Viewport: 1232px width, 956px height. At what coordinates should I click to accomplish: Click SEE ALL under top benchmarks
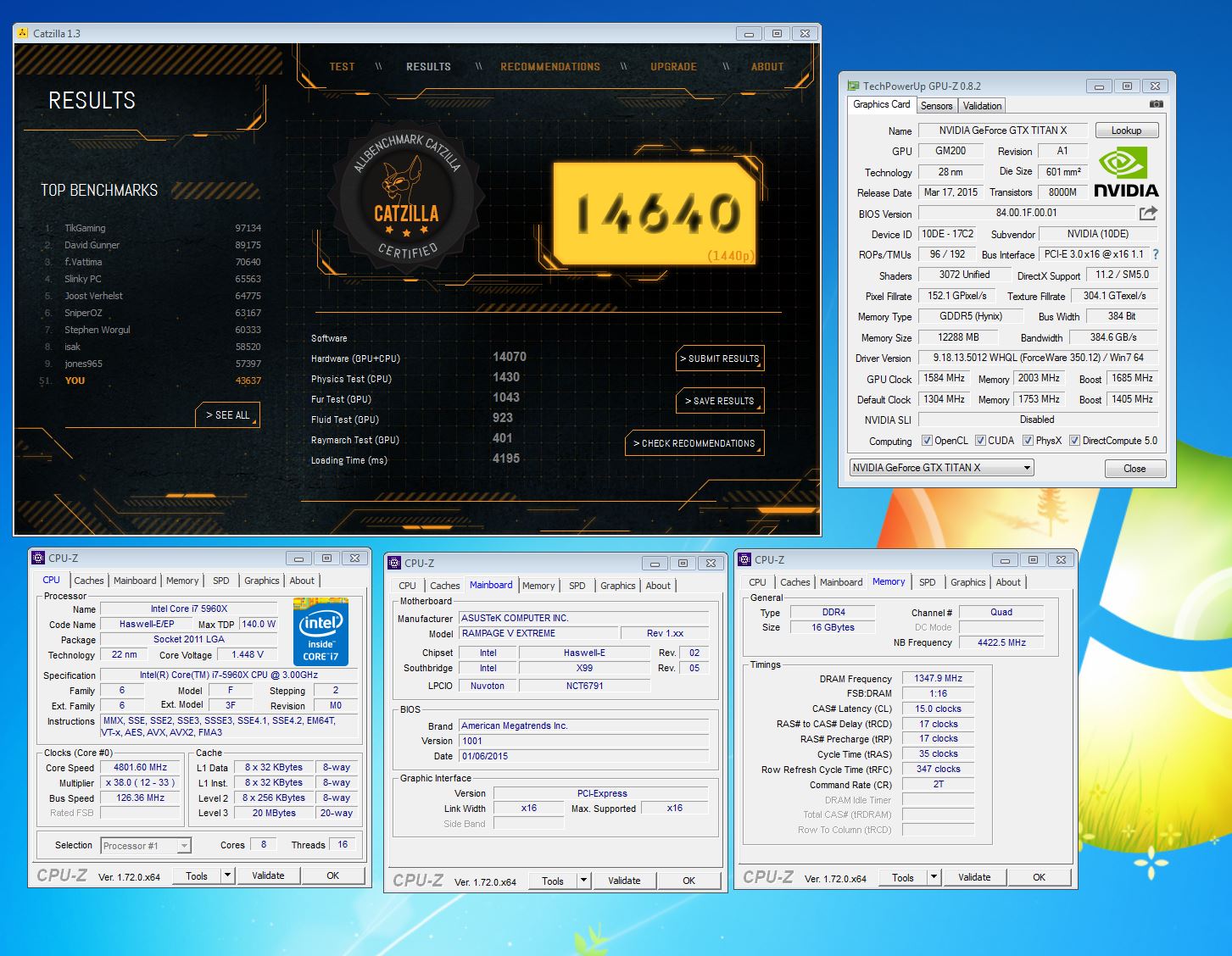pyautogui.click(x=227, y=415)
